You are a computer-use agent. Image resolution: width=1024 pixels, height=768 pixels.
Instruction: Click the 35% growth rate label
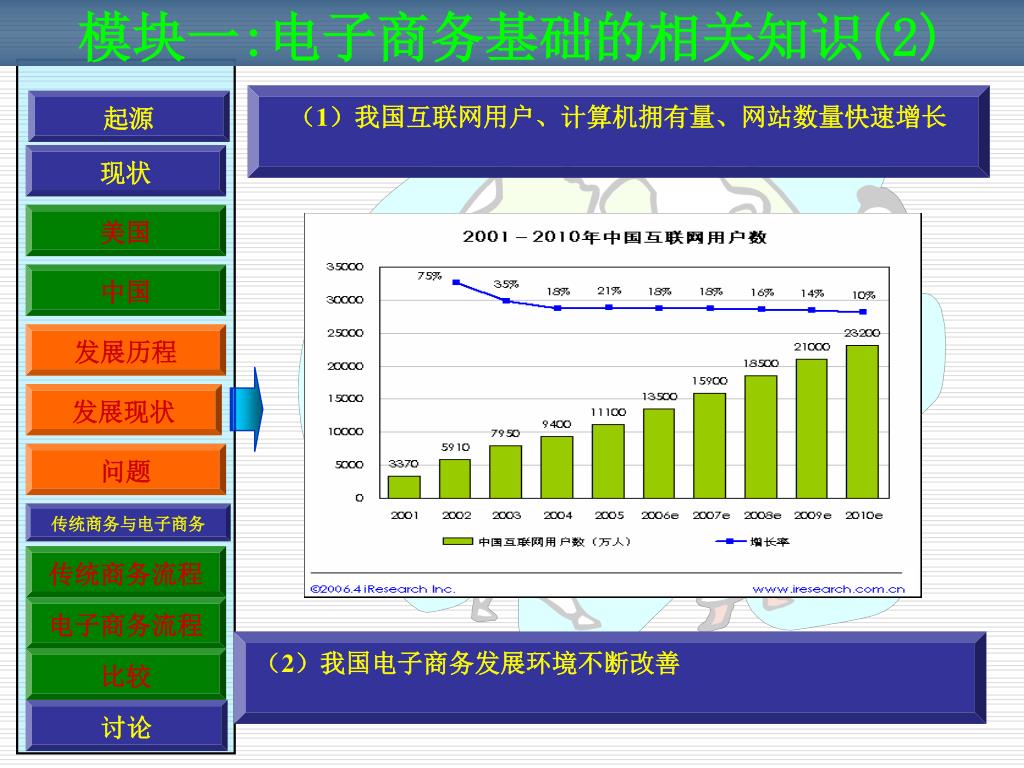point(506,284)
